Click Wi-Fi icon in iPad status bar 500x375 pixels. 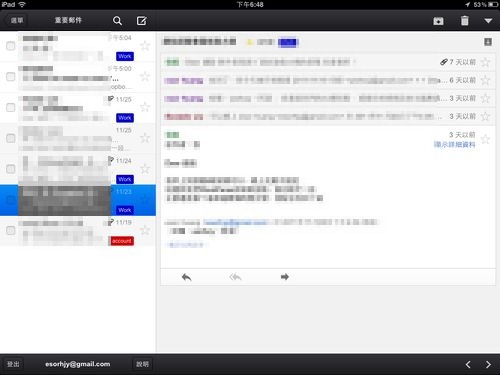22,4
